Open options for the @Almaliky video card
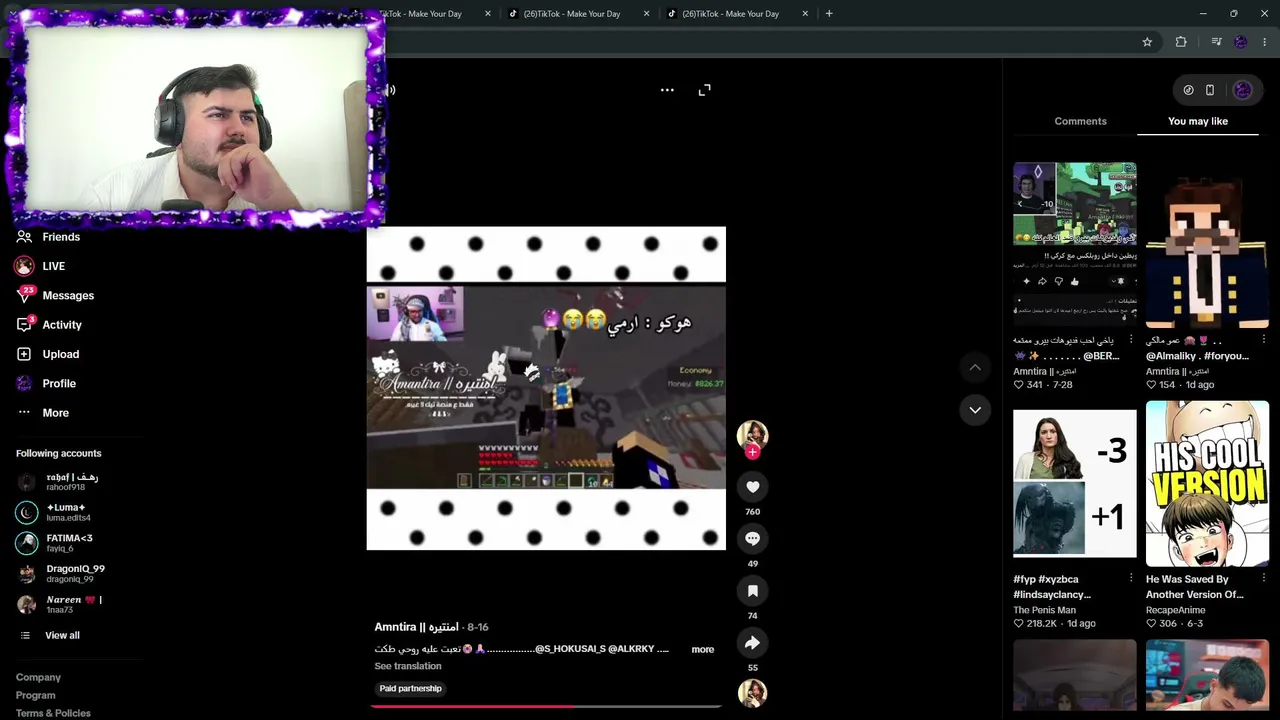 [x=1263, y=340]
